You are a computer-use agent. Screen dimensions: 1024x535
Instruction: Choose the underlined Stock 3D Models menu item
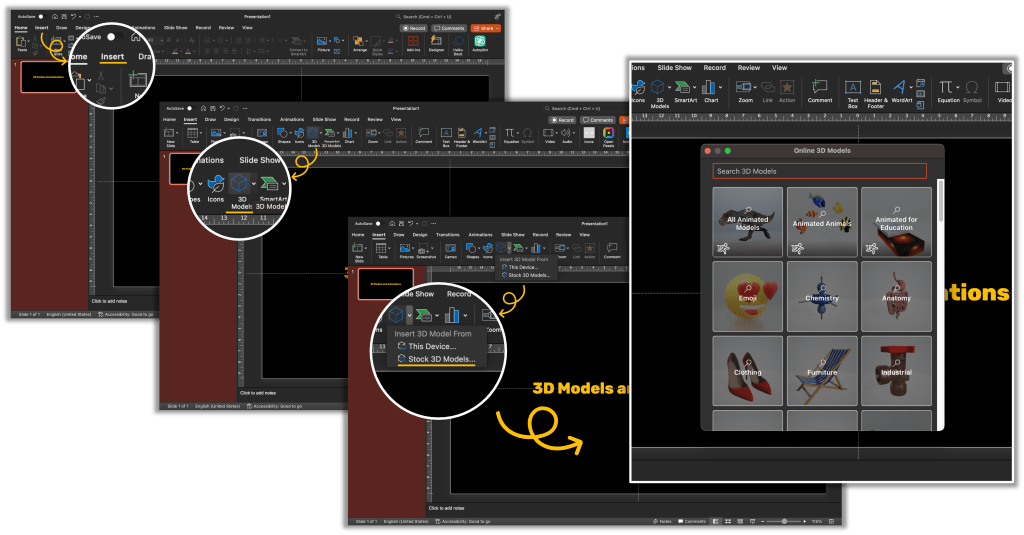[441, 359]
